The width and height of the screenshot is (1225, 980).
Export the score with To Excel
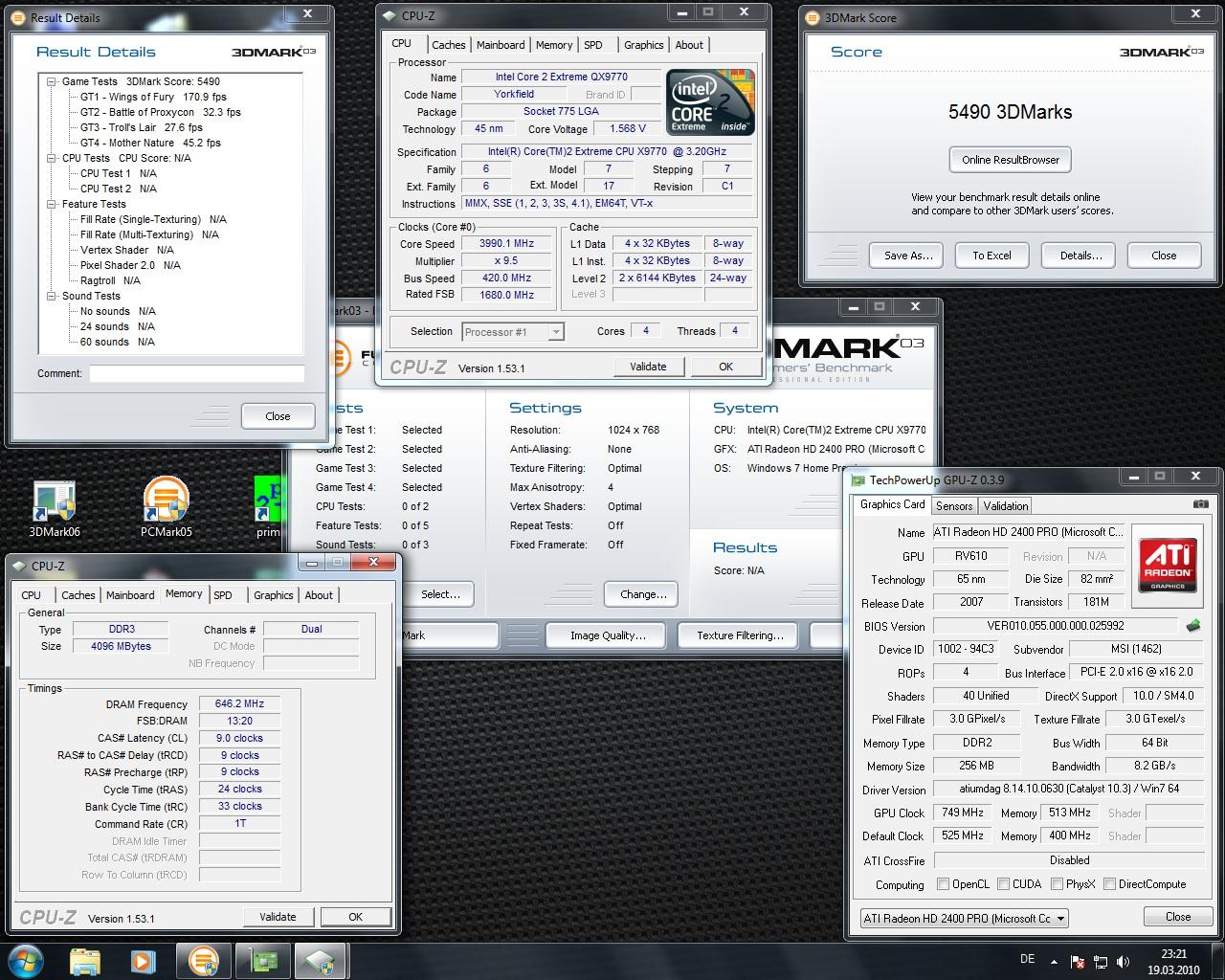[x=991, y=256]
